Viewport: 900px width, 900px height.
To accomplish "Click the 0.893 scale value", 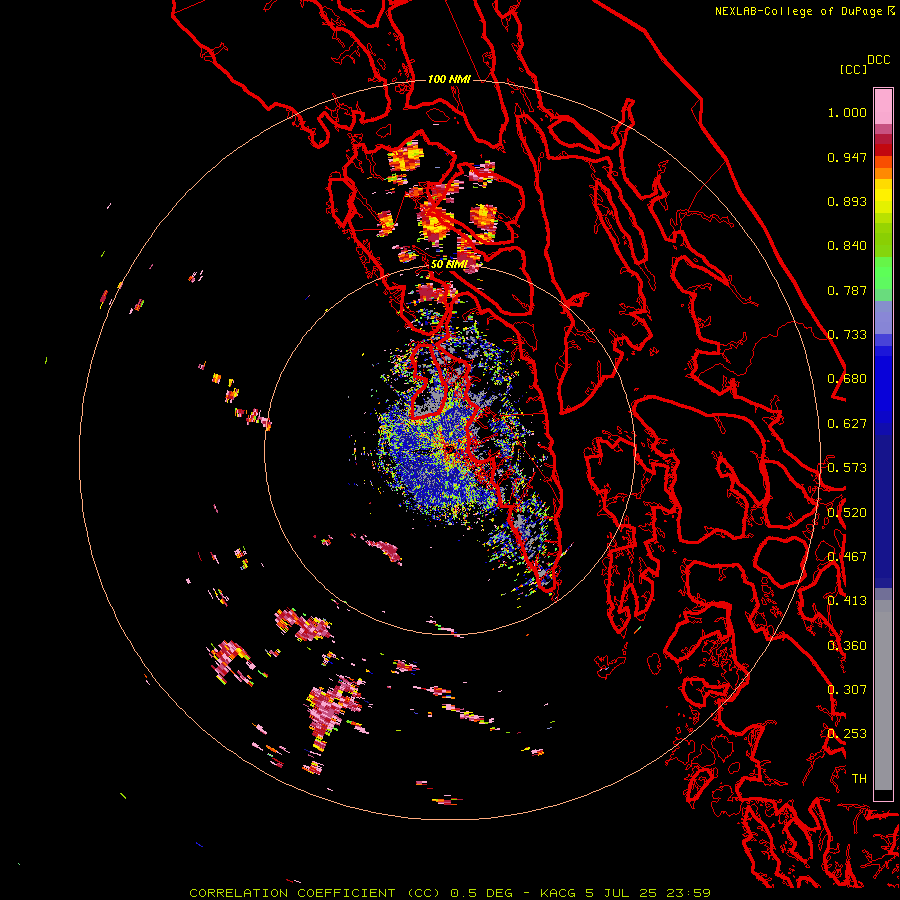I will pyautogui.click(x=847, y=201).
